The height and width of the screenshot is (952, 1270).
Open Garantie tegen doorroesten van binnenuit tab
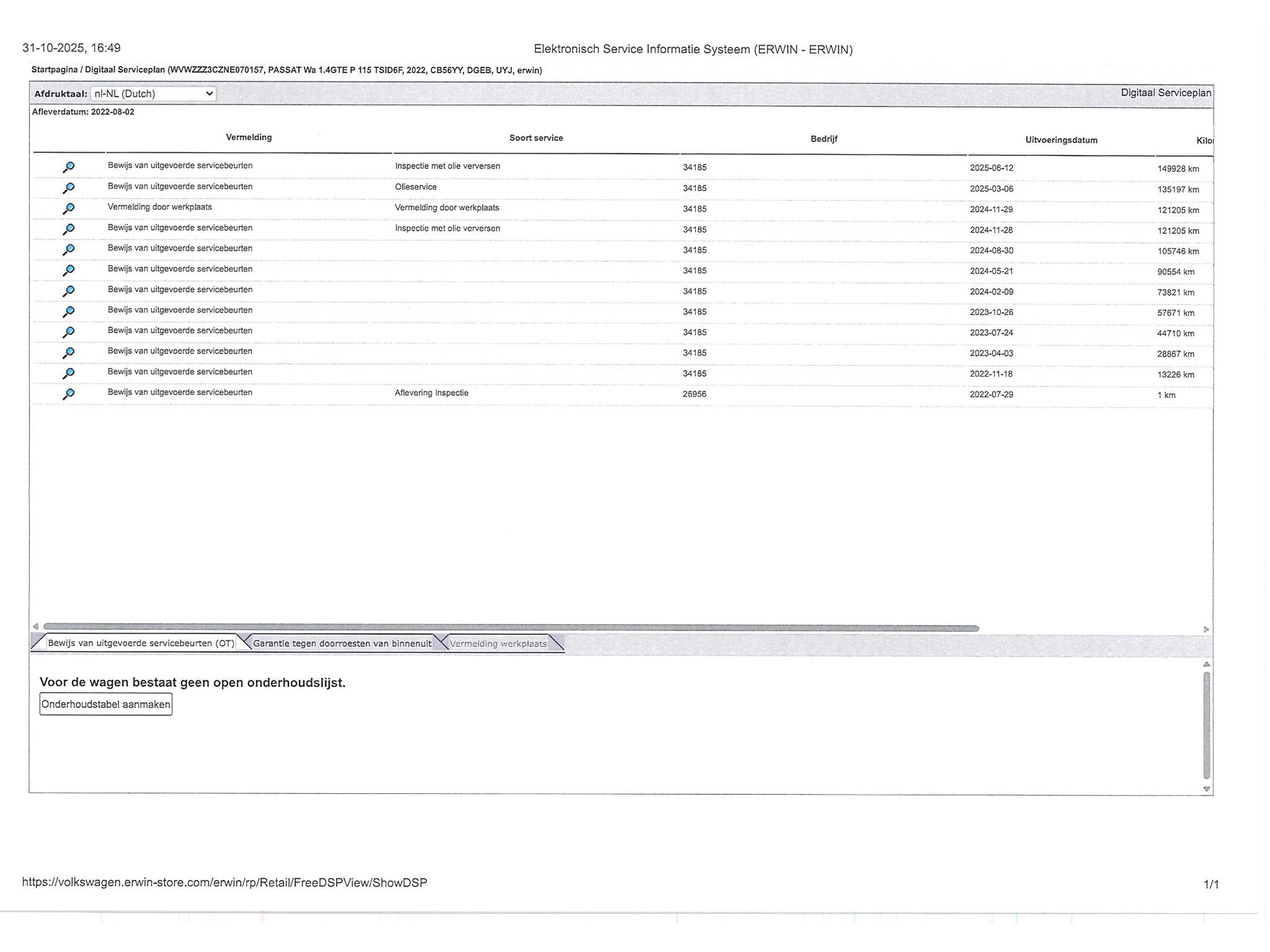341,643
